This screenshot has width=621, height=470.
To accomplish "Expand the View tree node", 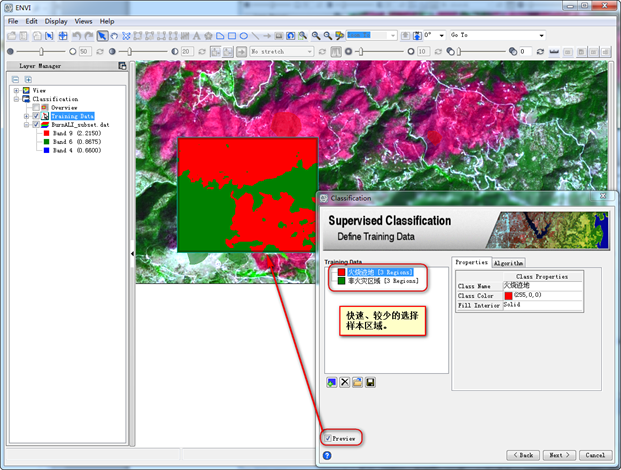I will [x=16, y=90].
